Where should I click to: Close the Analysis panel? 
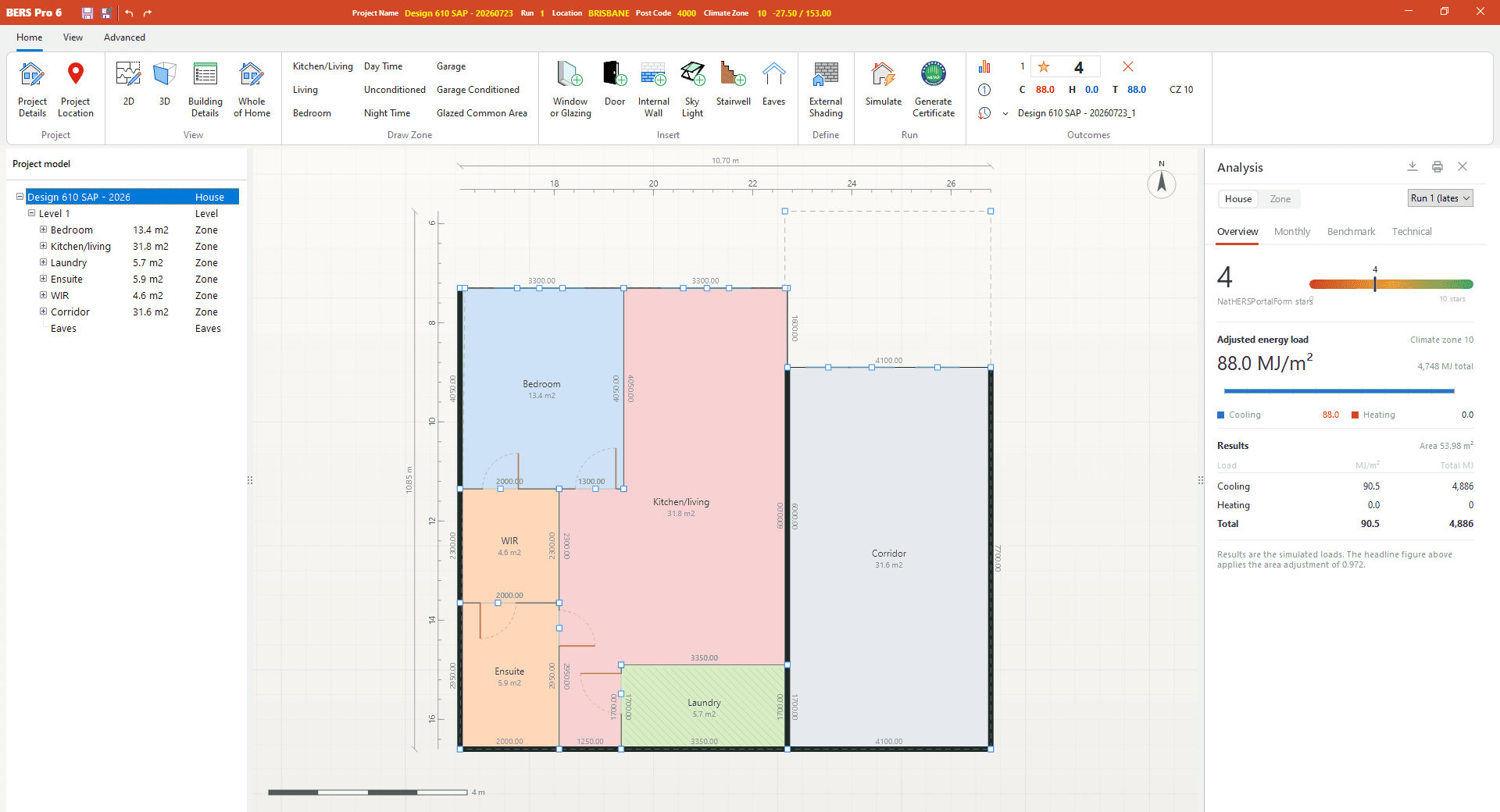tap(1462, 166)
